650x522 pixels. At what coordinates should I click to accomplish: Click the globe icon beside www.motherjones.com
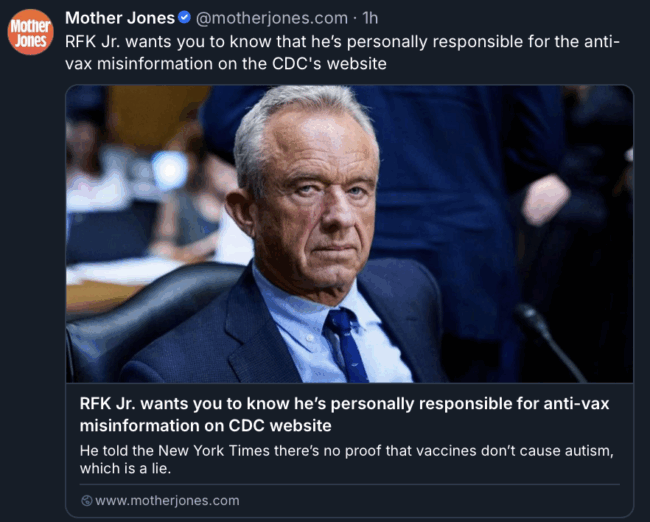pyautogui.click(x=86, y=500)
